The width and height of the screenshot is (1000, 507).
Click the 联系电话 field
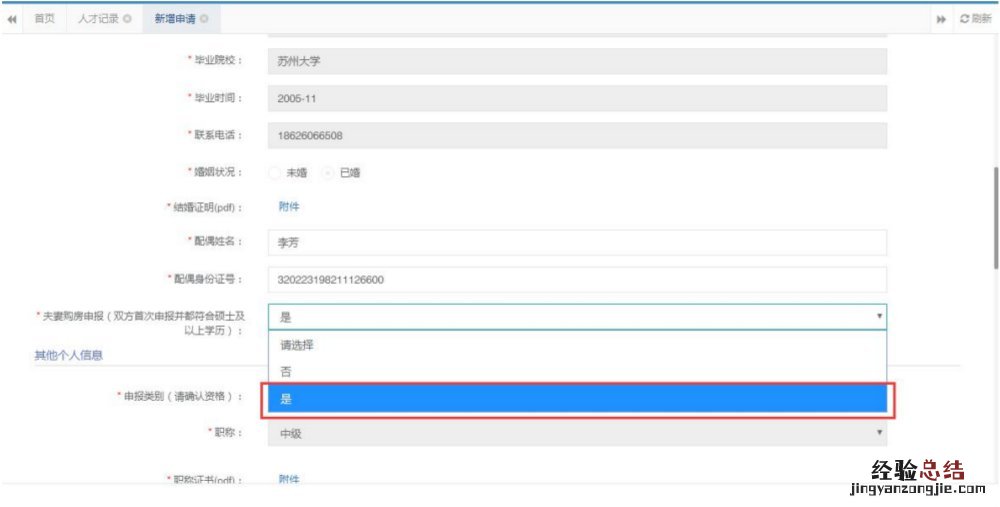[577, 135]
